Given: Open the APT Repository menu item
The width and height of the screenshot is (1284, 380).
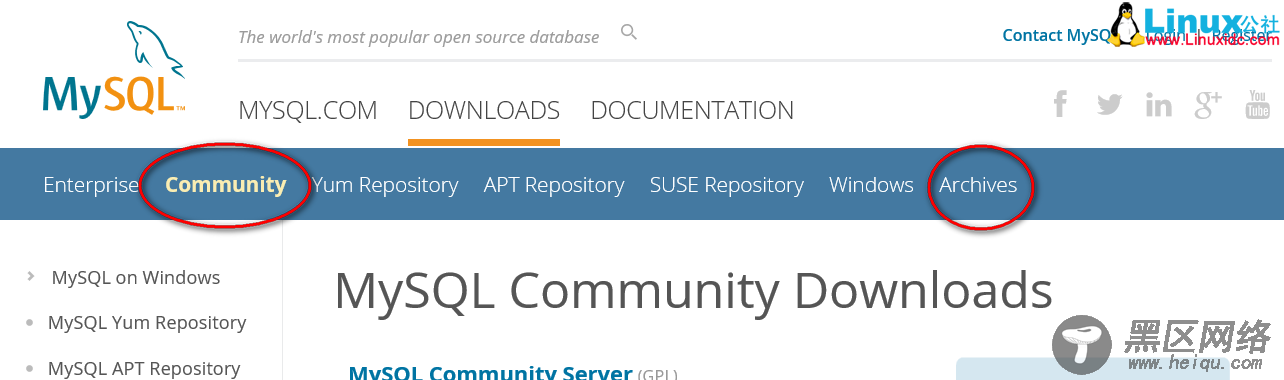Looking at the screenshot, I should 554,185.
